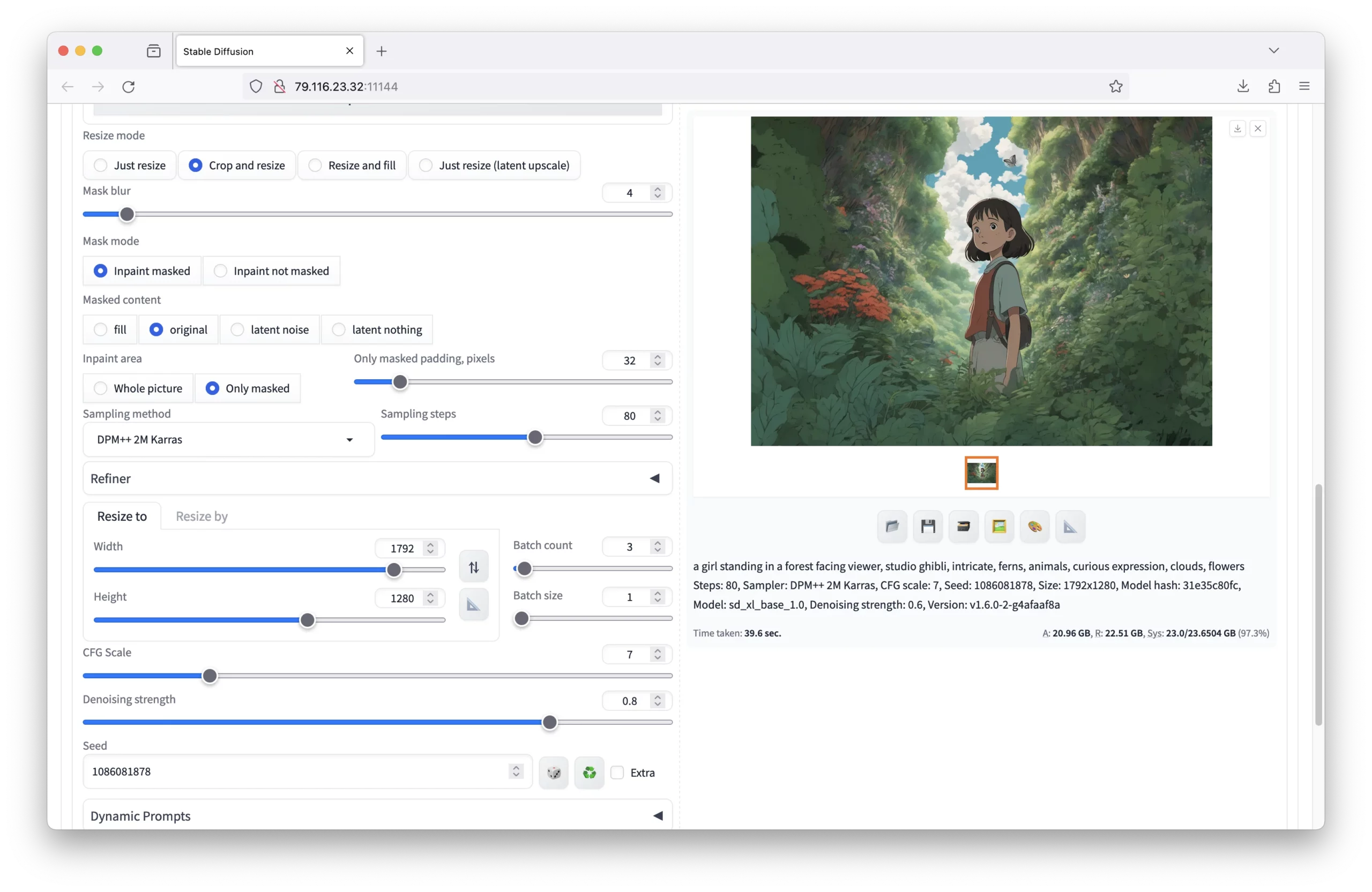The width and height of the screenshot is (1372, 892).
Task: Choose original for masked content
Action: click(x=178, y=329)
